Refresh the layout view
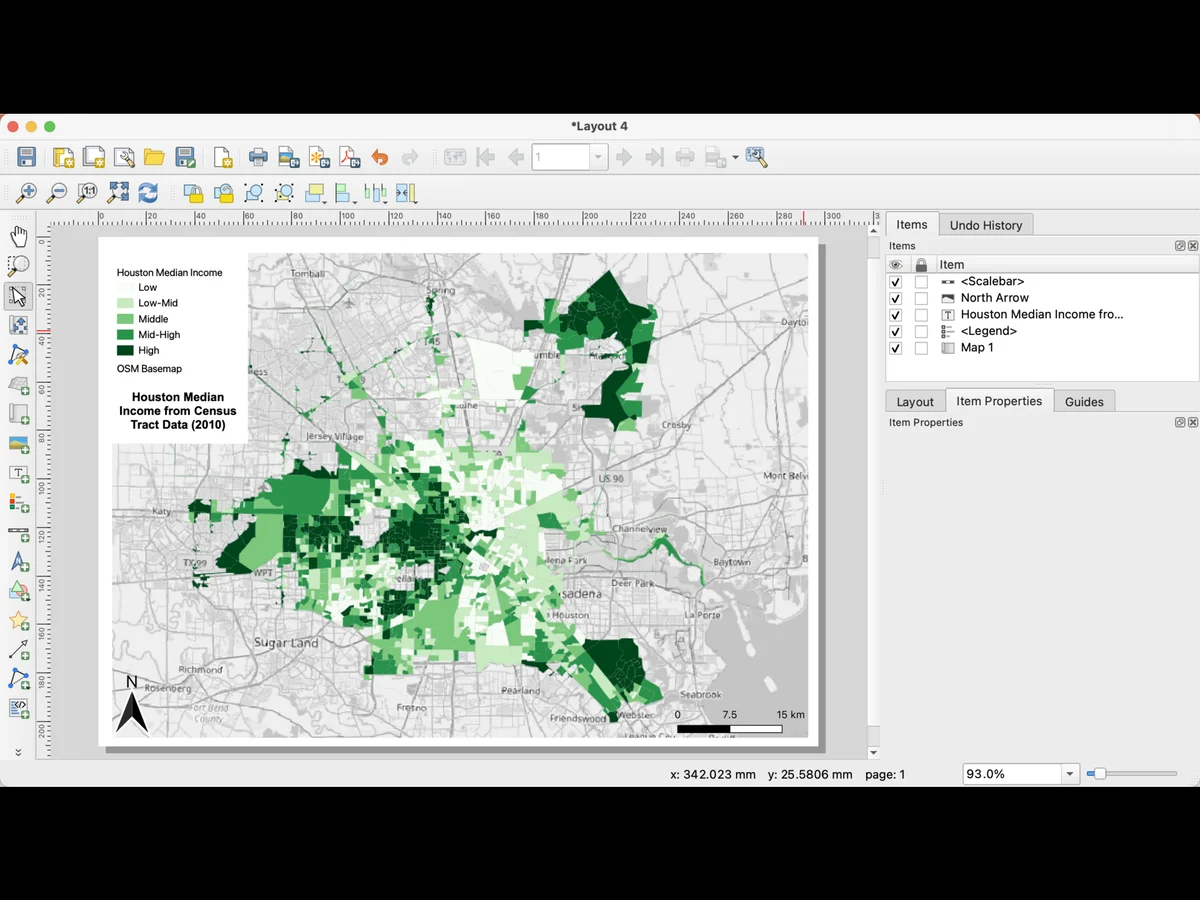This screenshot has height=900, width=1200. [x=148, y=193]
